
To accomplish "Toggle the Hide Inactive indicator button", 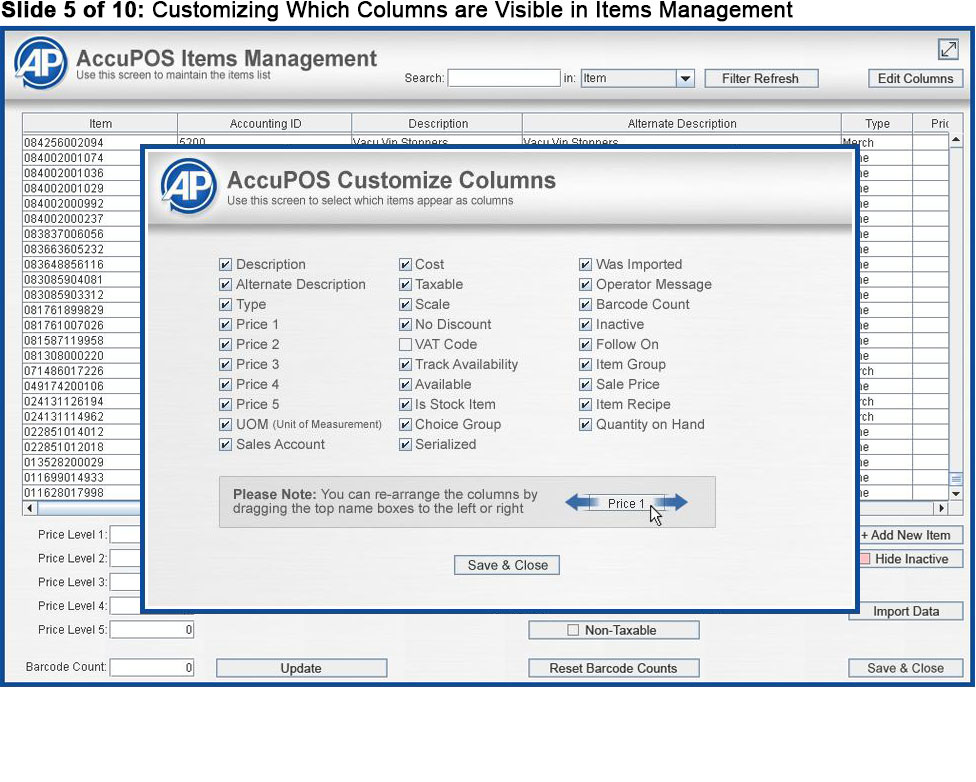I will pos(911,558).
